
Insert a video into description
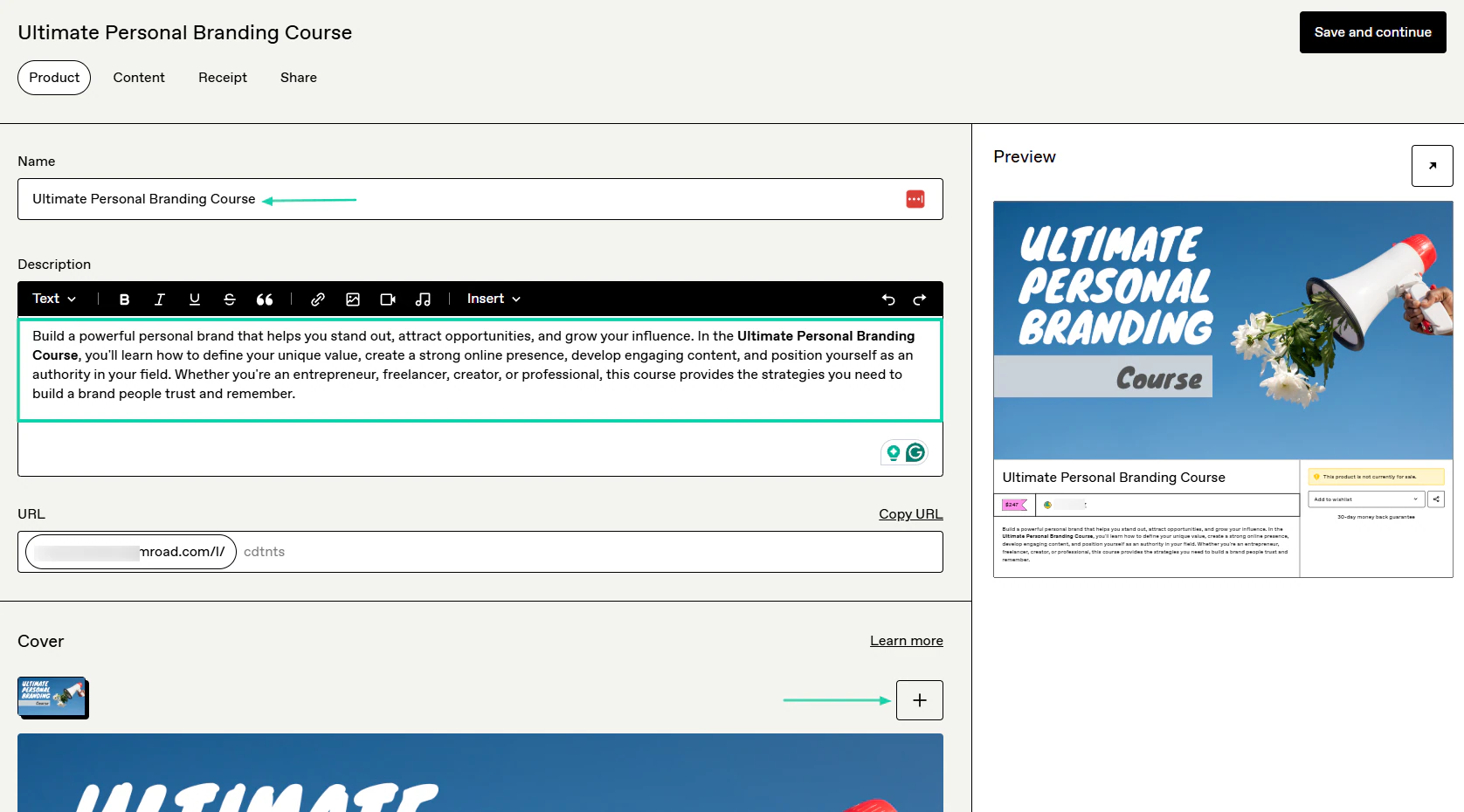[x=388, y=299]
